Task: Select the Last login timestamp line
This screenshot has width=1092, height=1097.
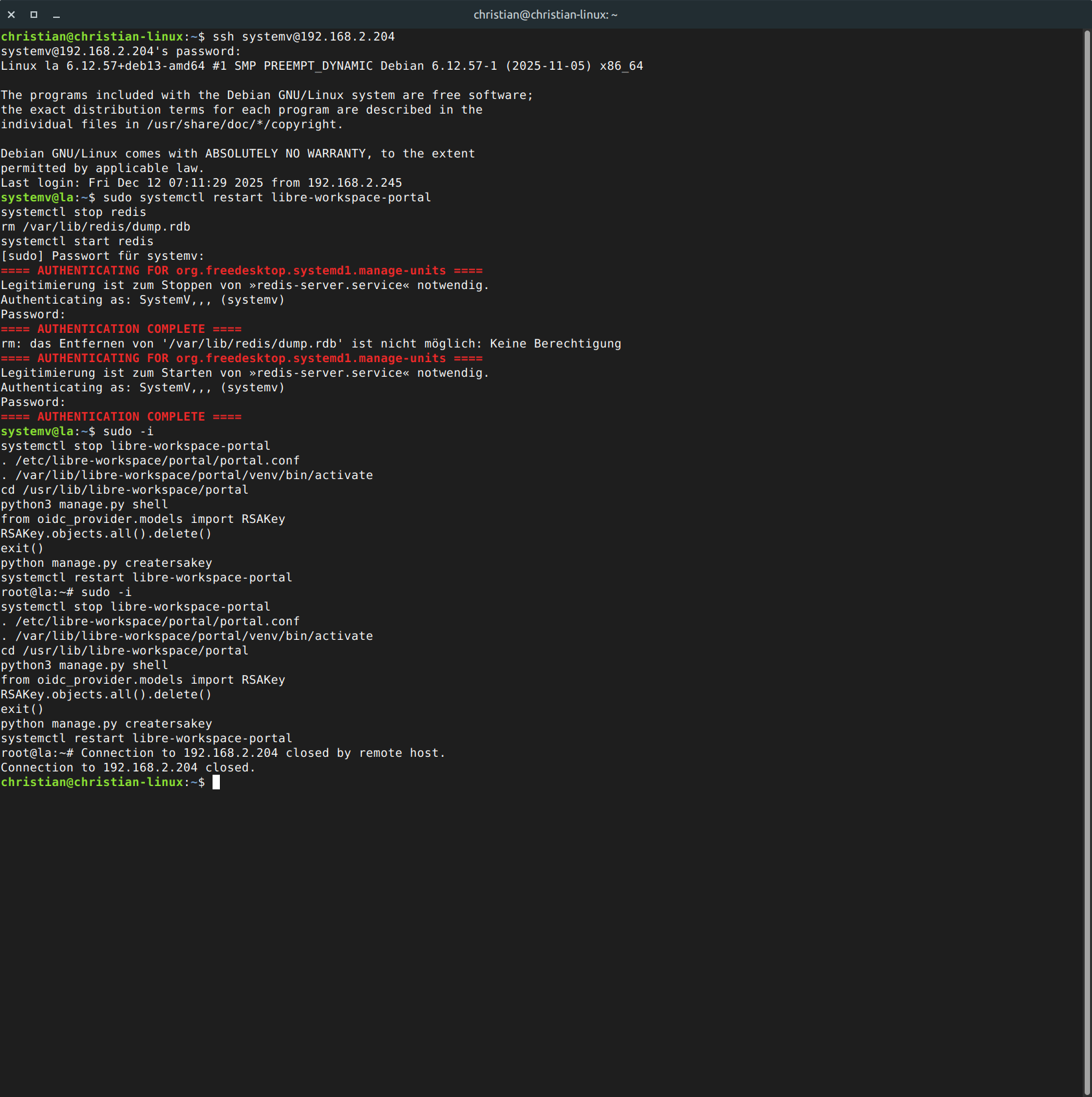Action: click(x=201, y=183)
